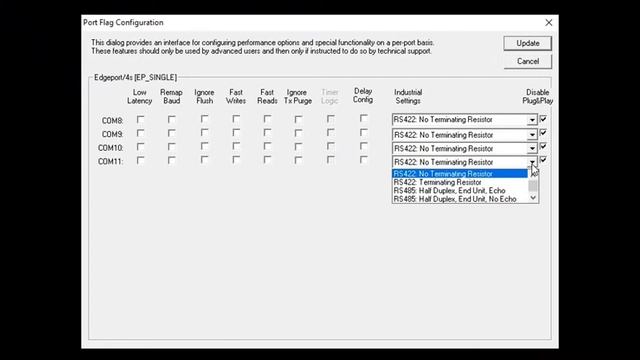
Task: Open COM10 Industrial Settings dropdown
Action: coord(532,149)
